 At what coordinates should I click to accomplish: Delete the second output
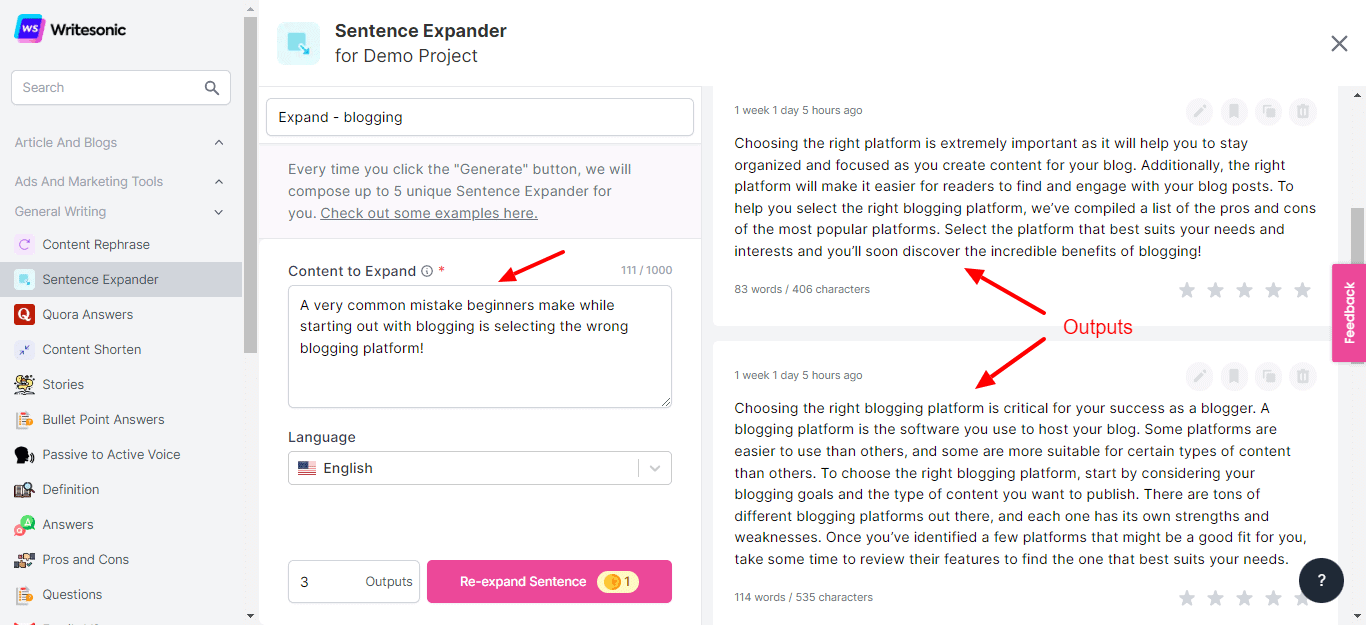[x=1302, y=376]
